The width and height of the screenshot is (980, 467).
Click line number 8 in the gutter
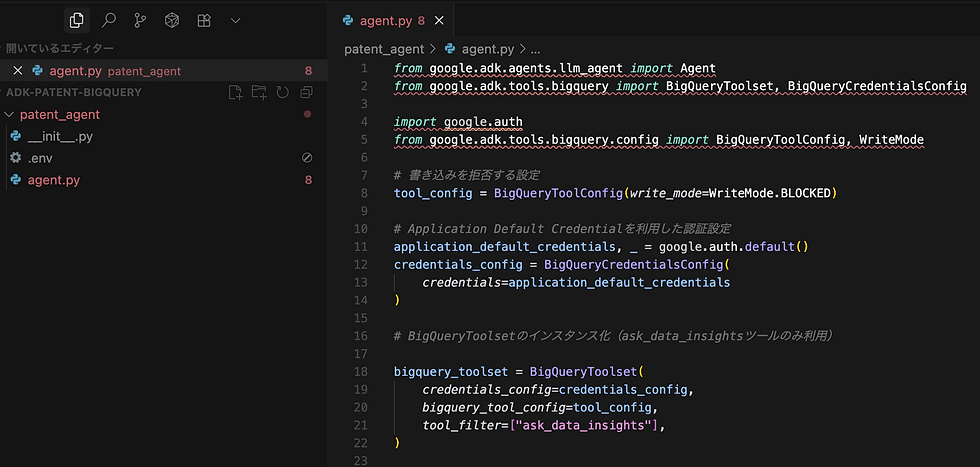click(x=364, y=193)
